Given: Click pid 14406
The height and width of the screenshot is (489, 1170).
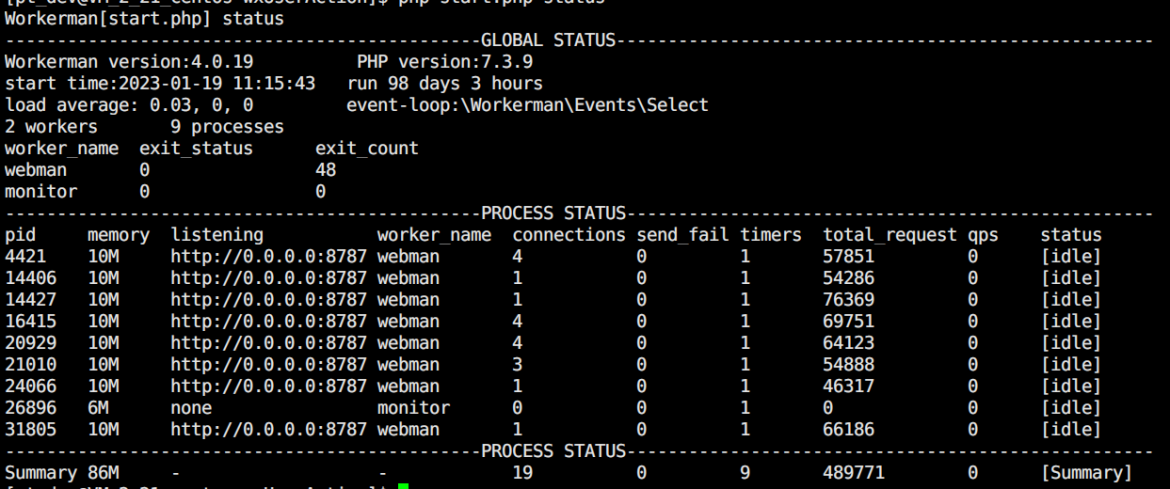Looking at the screenshot, I should [x=31, y=278].
